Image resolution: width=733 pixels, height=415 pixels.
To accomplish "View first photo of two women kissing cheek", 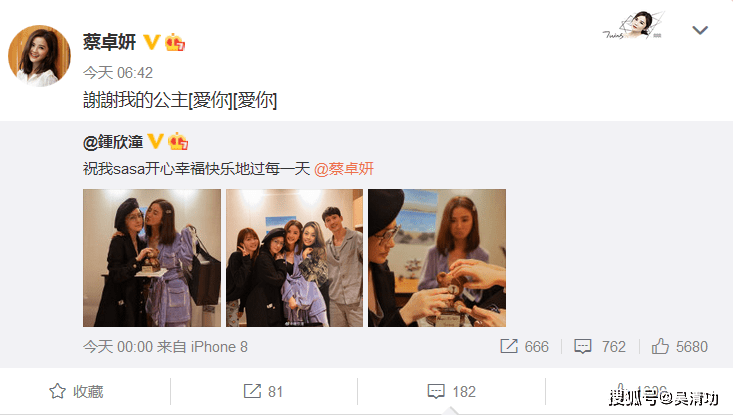I will [152, 258].
